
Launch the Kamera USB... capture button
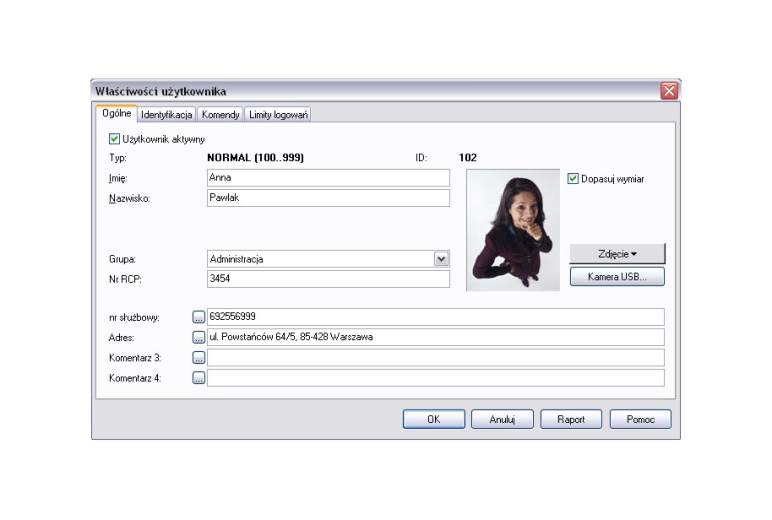coord(617,276)
